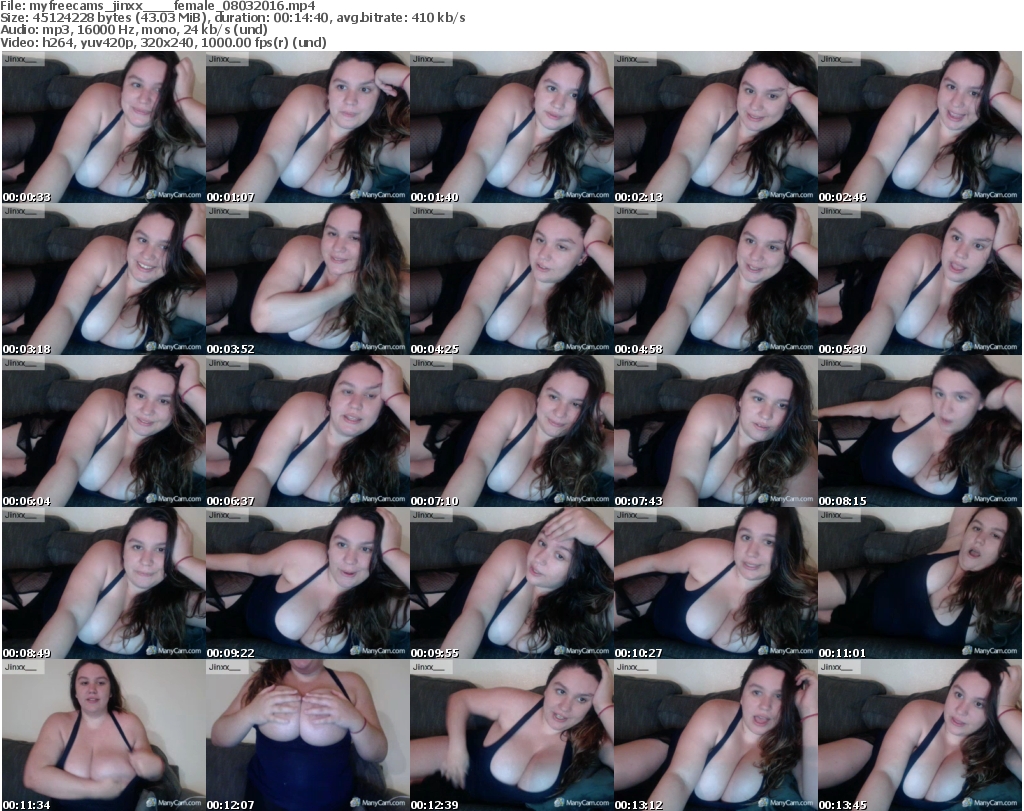
Task: Open the frame at 00:11:01
Action: point(919,583)
